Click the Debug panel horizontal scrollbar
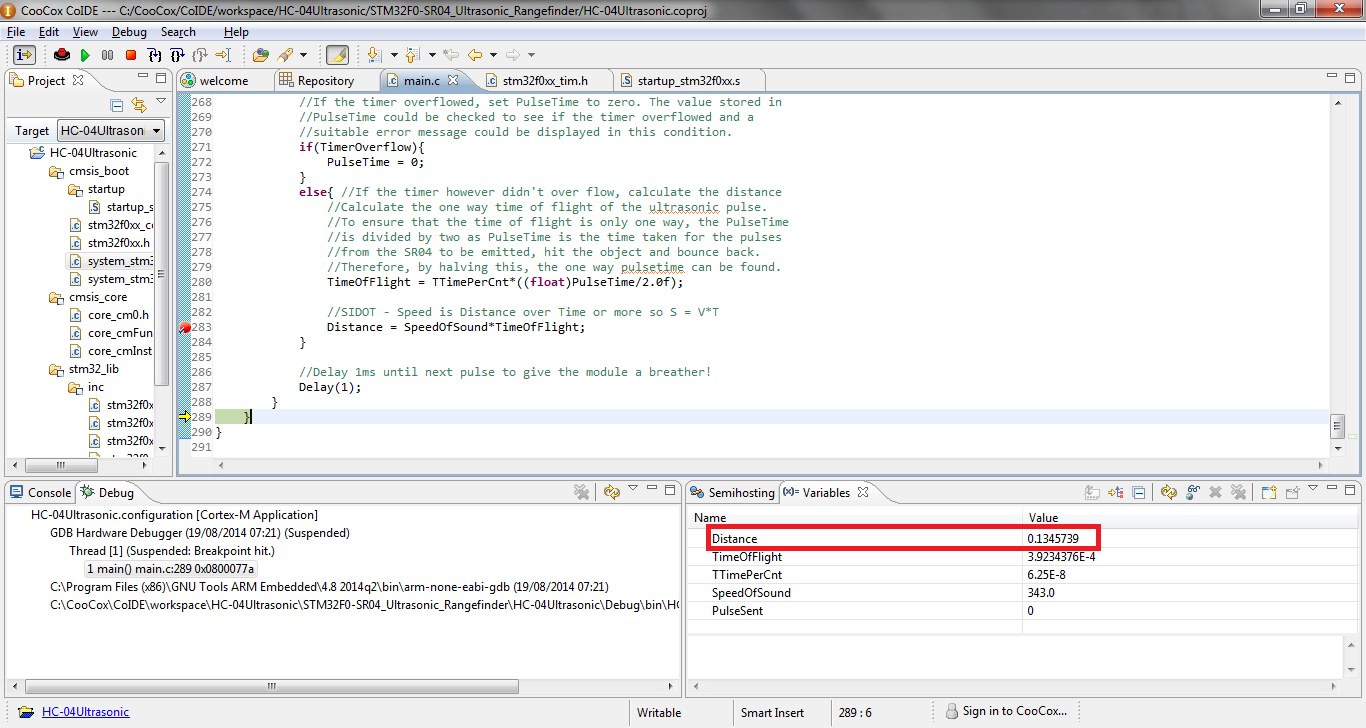 (270, 687)
